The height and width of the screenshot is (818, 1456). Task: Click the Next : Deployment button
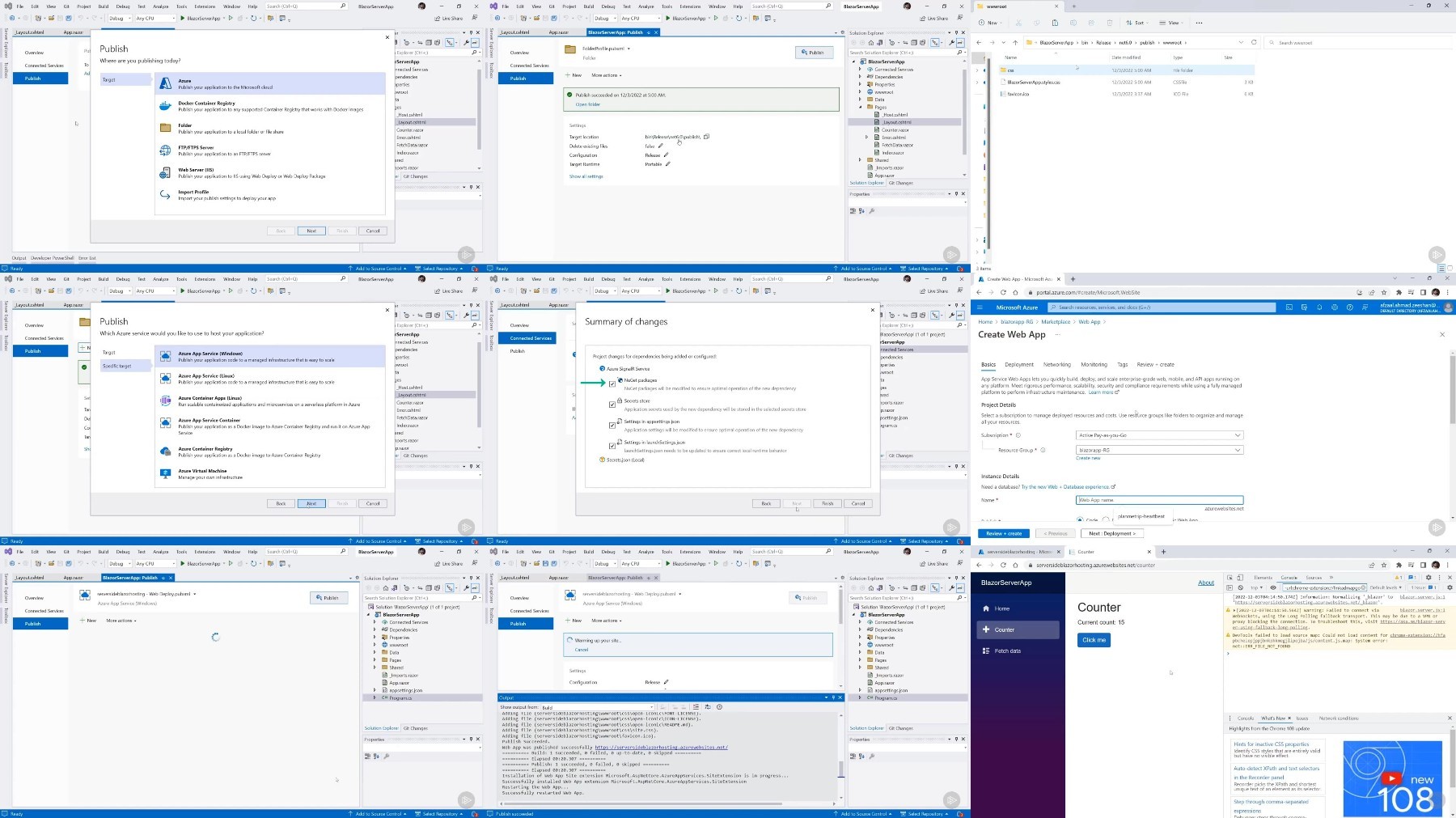[x=1112, y=534]
